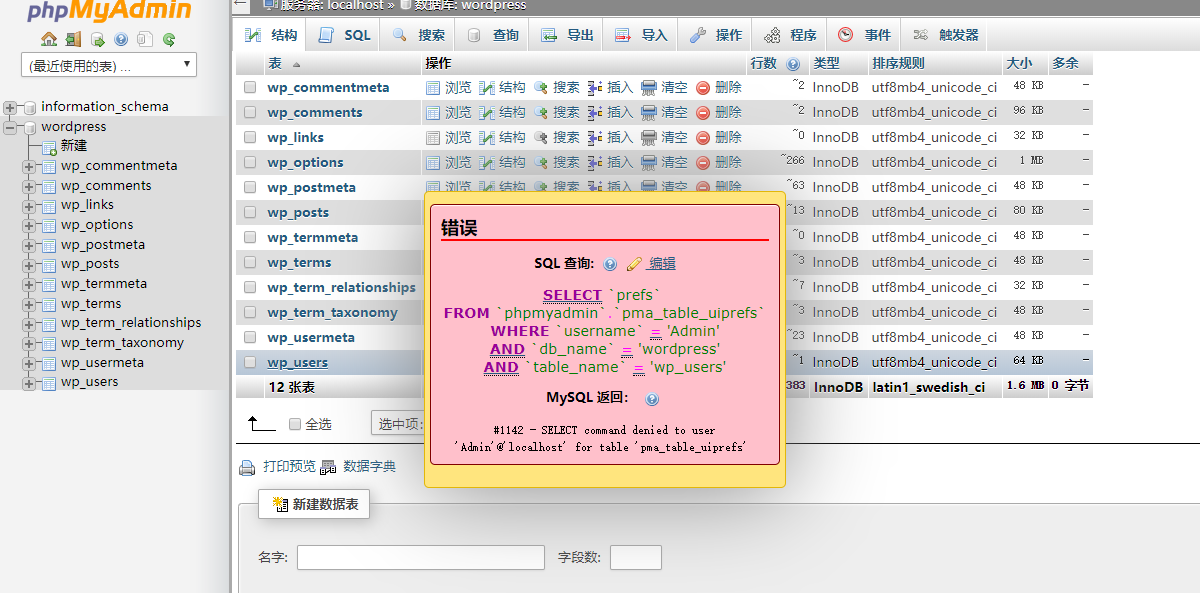This screenshot has height=593, width=1200.
Task: Select wp_links in the navigation tree
Action: click(87, 205)
